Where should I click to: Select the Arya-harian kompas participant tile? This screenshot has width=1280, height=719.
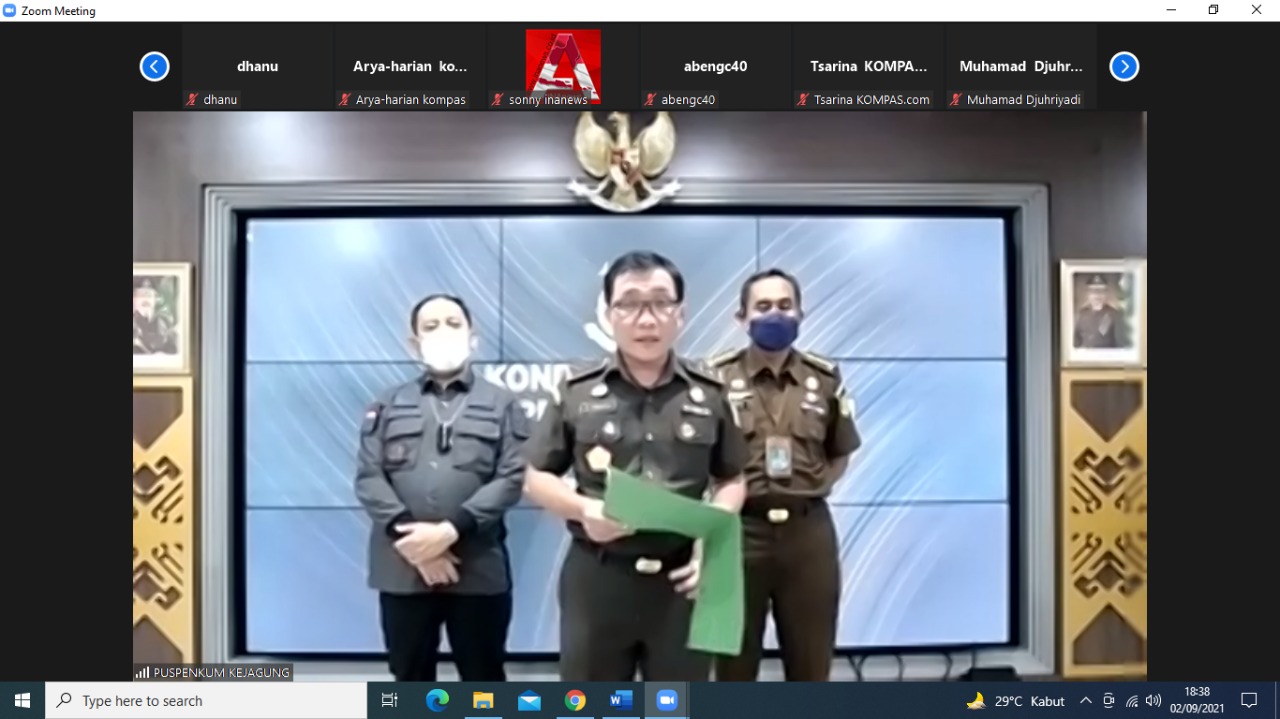[410, 66]
